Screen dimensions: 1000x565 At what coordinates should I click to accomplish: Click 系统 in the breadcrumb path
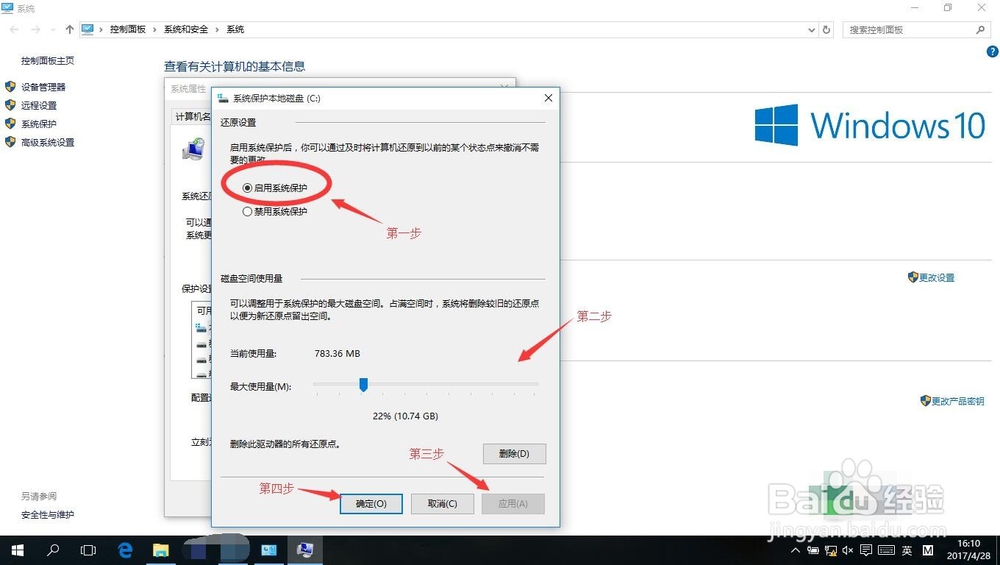235,29
